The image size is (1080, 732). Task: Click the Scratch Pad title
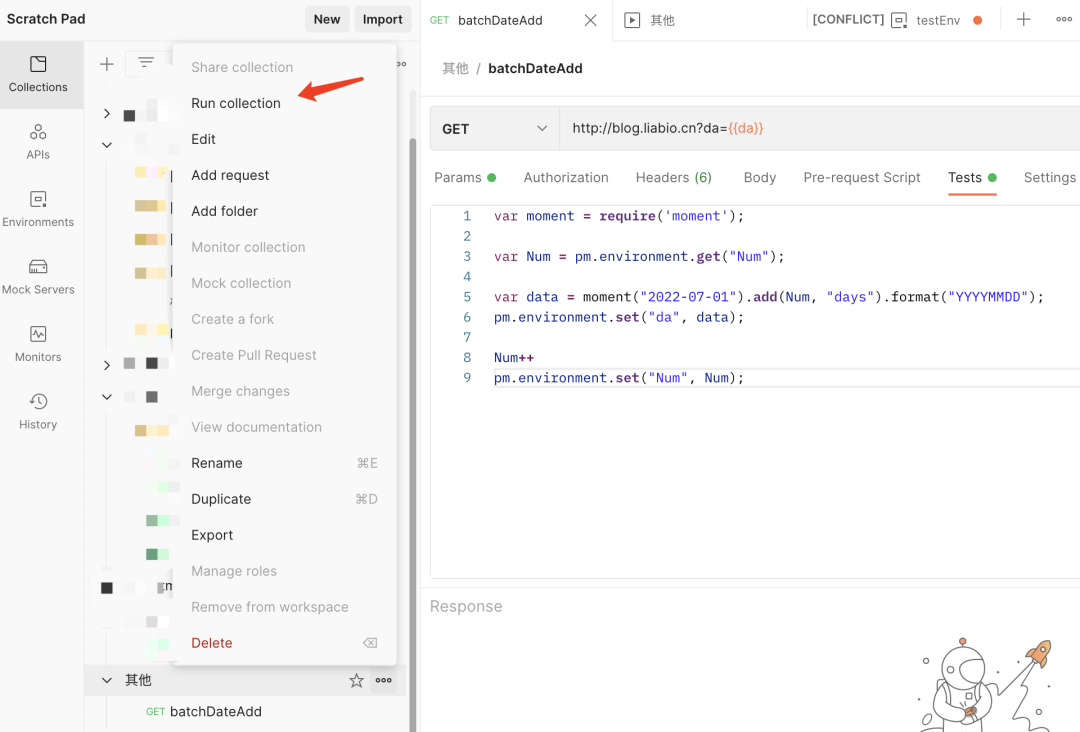coord(46,19)
